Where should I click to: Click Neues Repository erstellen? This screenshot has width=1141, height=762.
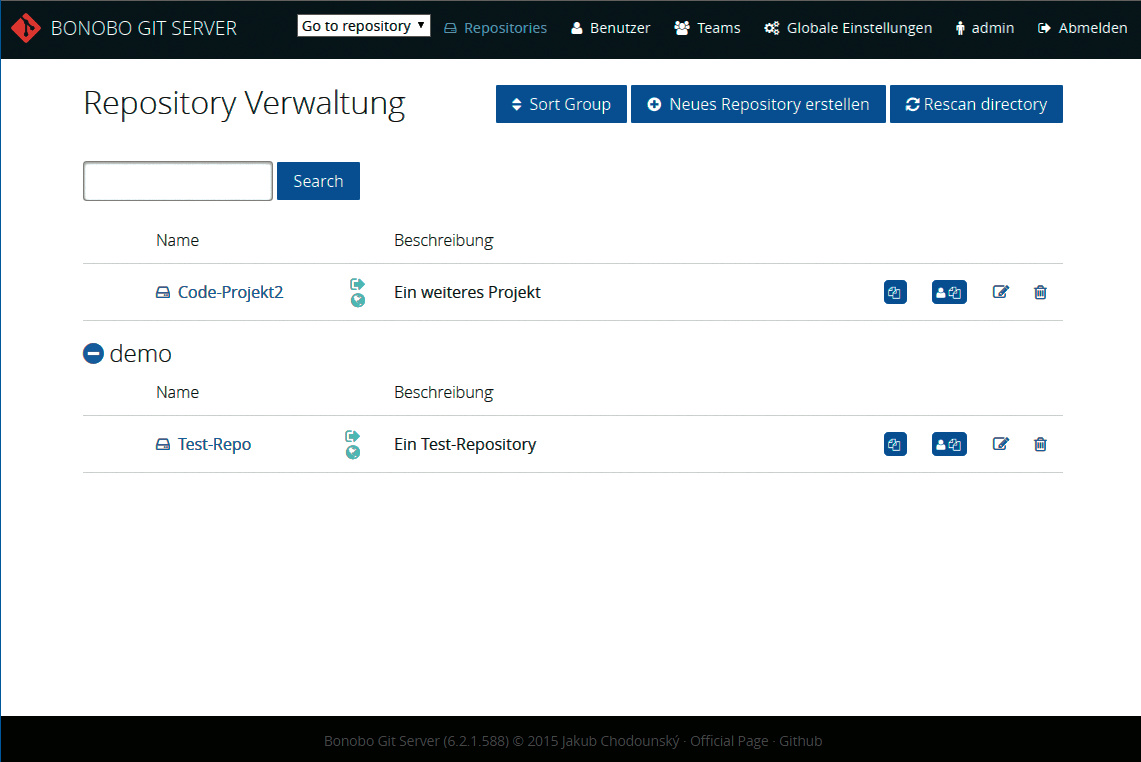[758, 104]
